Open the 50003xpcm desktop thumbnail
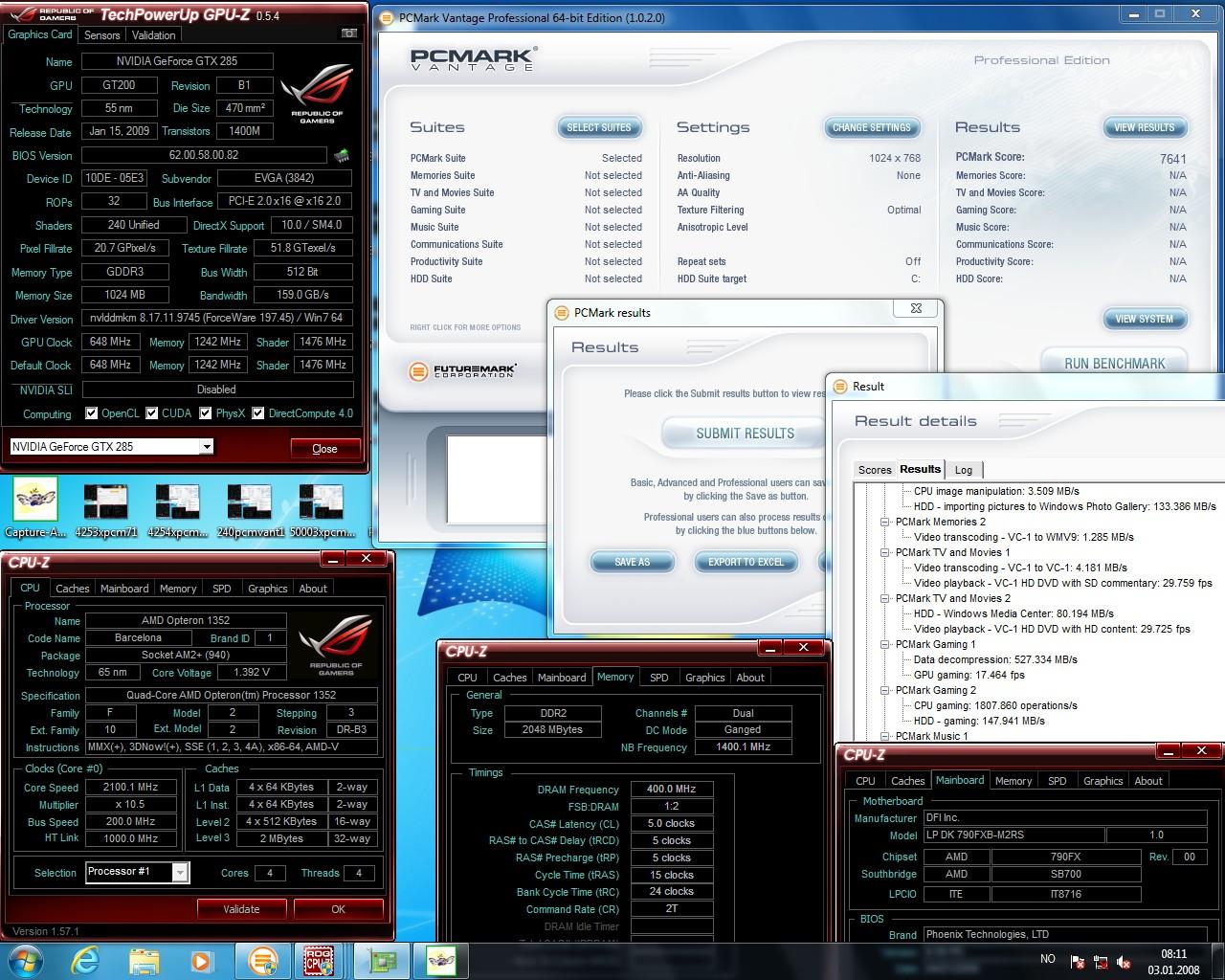The height and width of the screenshot is (980, 1225). point(321,509)
